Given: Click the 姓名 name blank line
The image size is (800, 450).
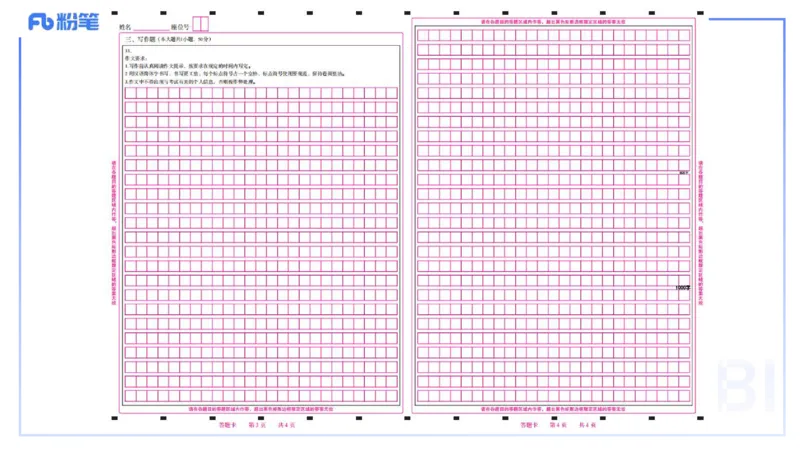Looking at the screenshot, I should 151,28.
